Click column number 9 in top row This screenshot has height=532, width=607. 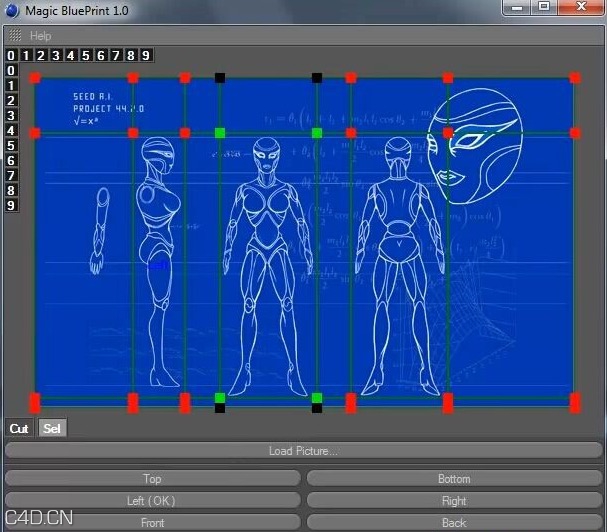pos(146,56)
